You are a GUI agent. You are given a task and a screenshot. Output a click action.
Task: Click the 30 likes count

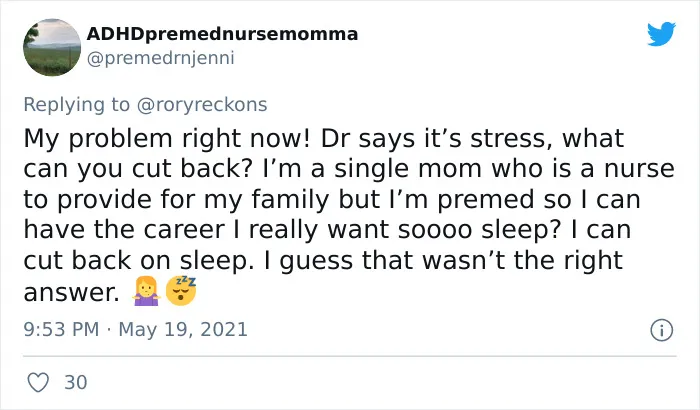tap(76, 382)
